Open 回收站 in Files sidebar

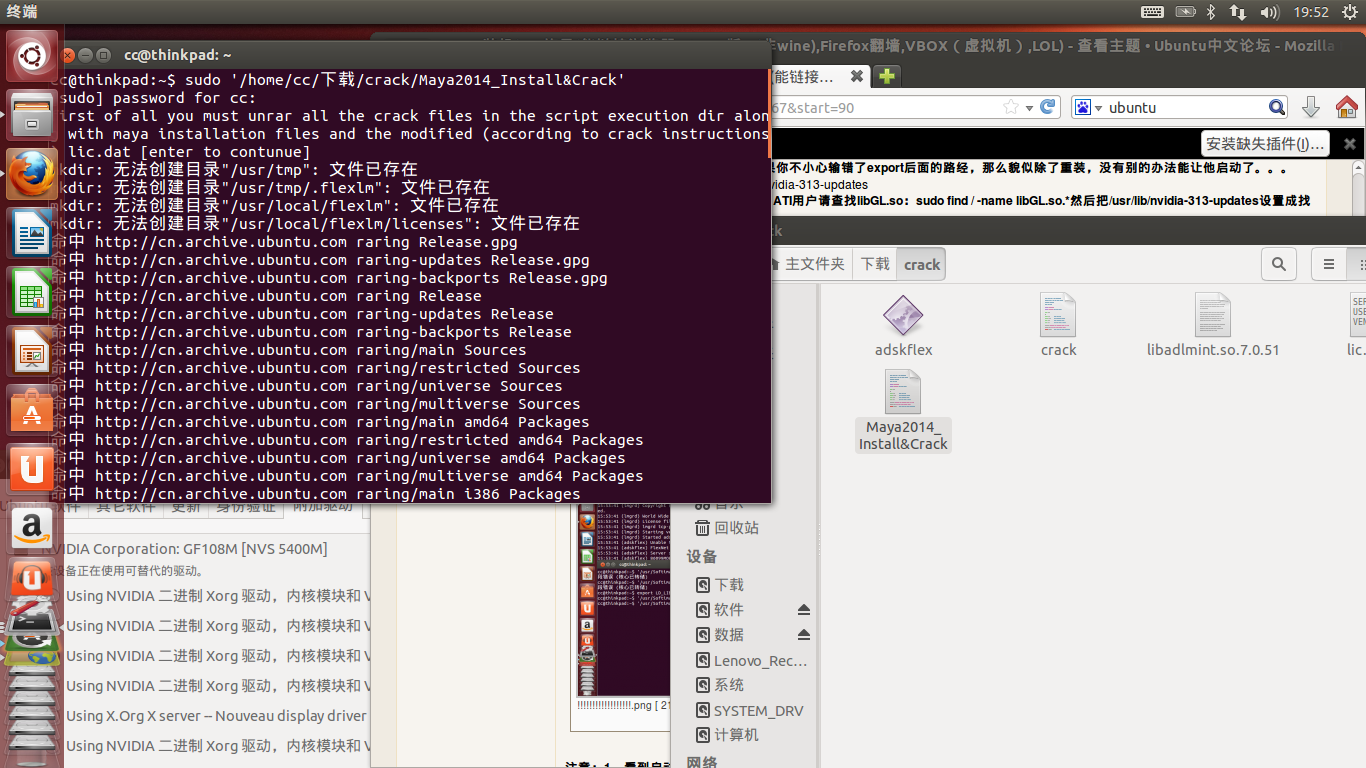click(x=727, y=528)
